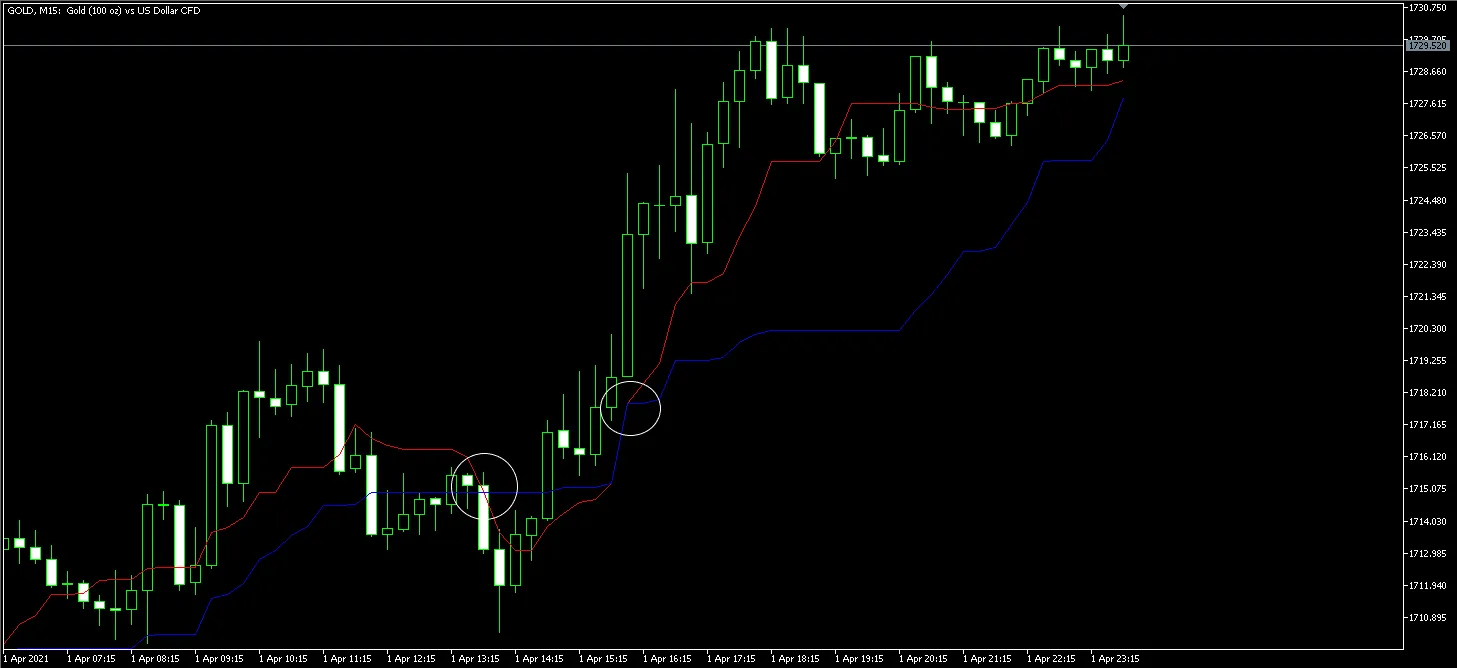Click the '1 Apr 13:15' time label
Image resolution: width=1457 pixels, height=668 pixels.
click(475, 659)
